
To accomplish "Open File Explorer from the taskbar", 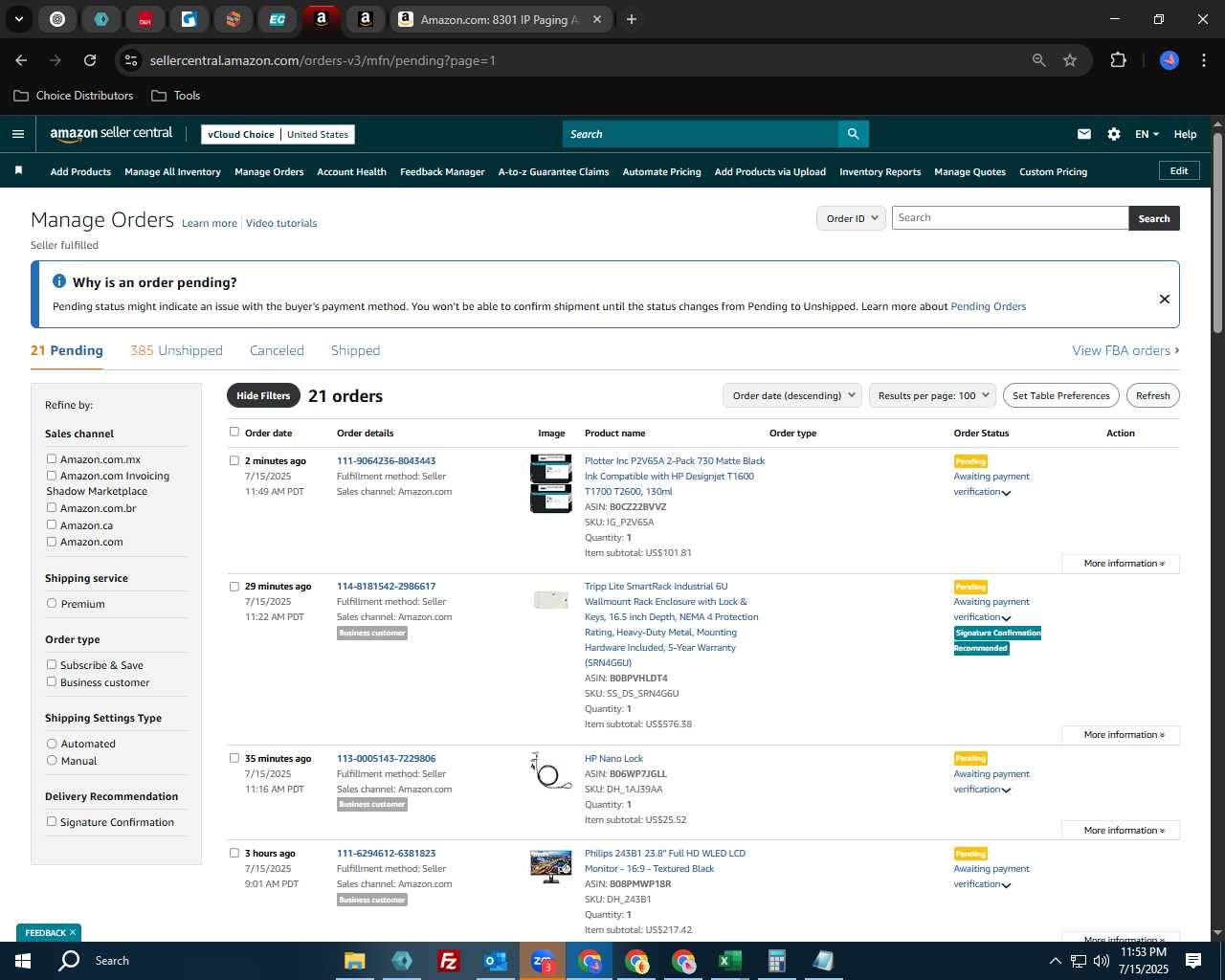I will click(355, 961).
